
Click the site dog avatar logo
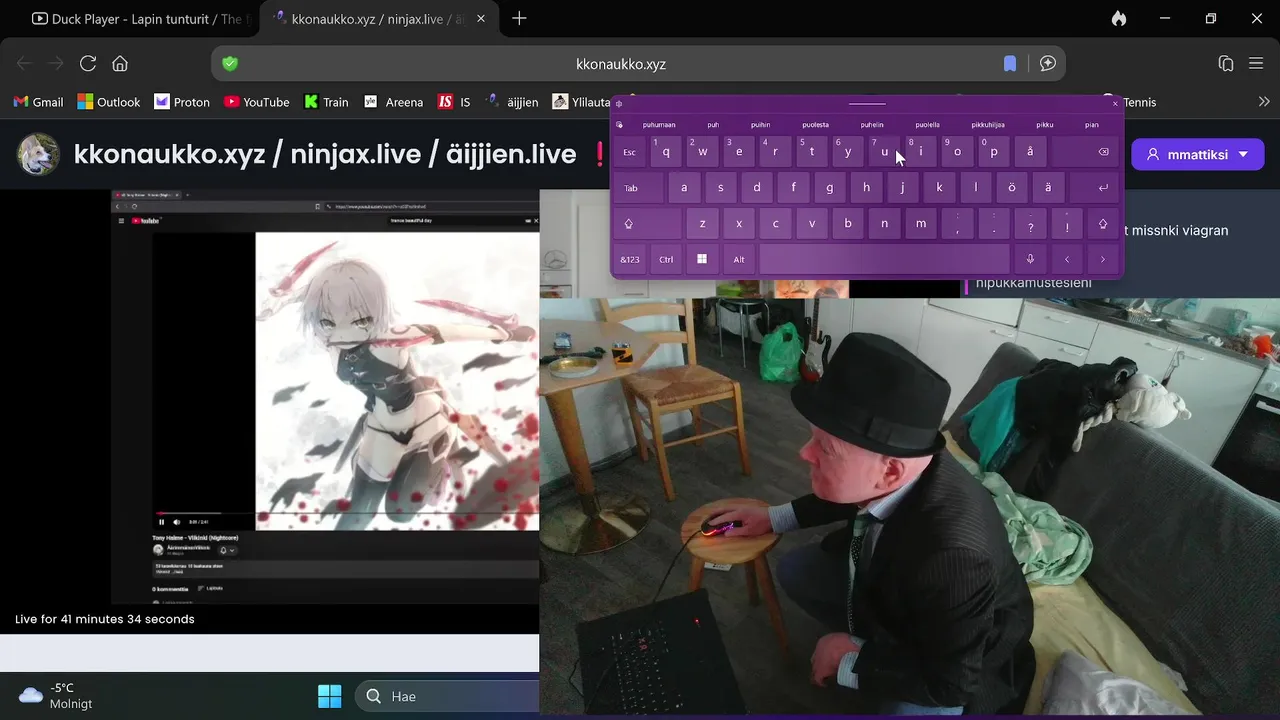click(x=38, y=154)
